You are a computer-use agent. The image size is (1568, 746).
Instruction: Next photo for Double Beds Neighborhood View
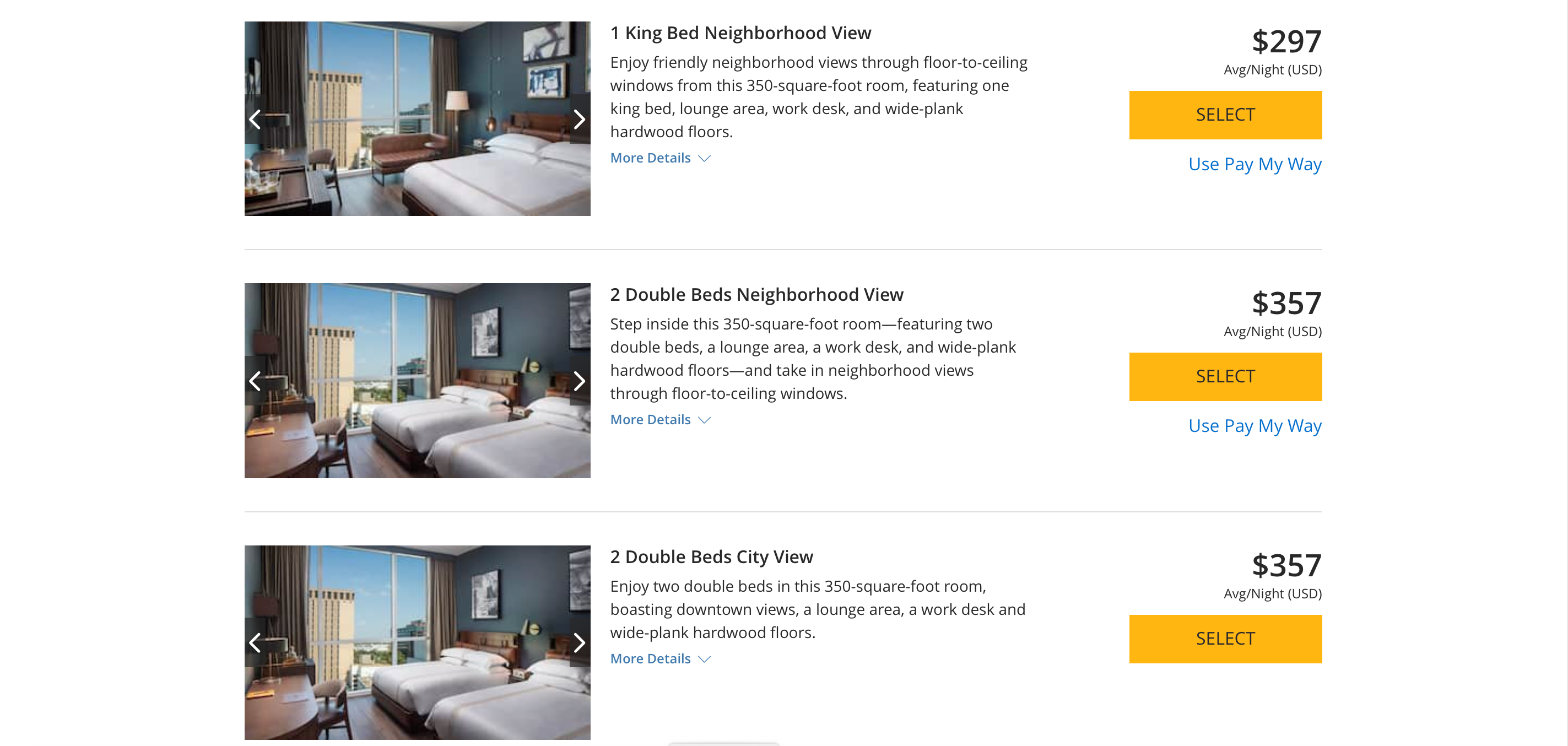pyautogui.click(x=579, y=381)
